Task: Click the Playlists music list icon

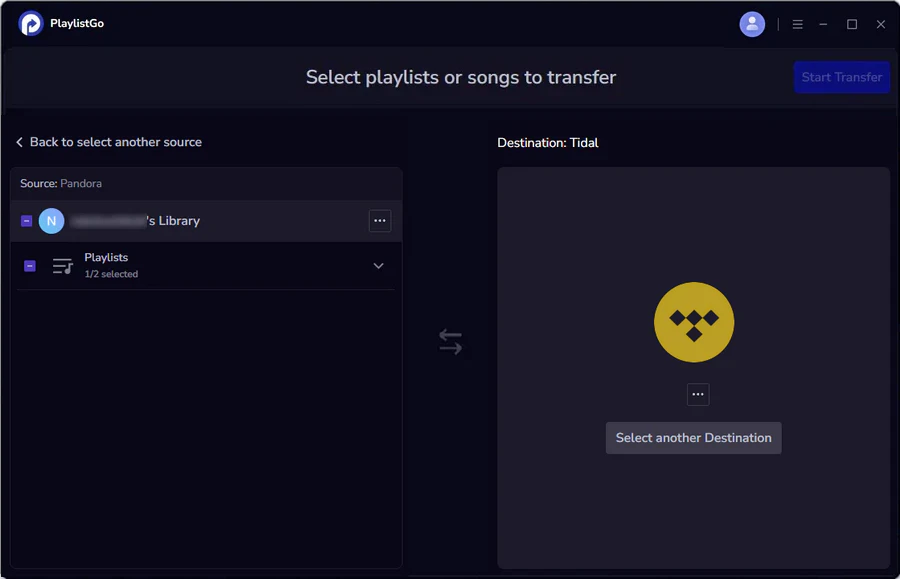Action: [x=63, y=266]
